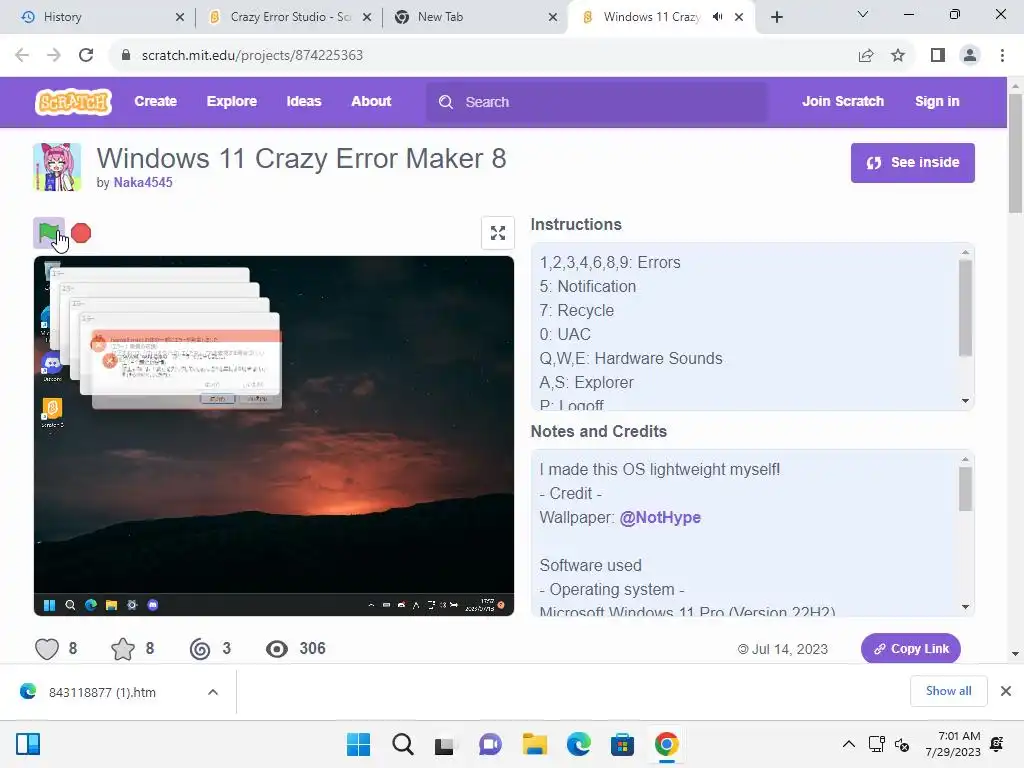Open @NotHype profile link

pyautogui.click(x=660, y=517)
